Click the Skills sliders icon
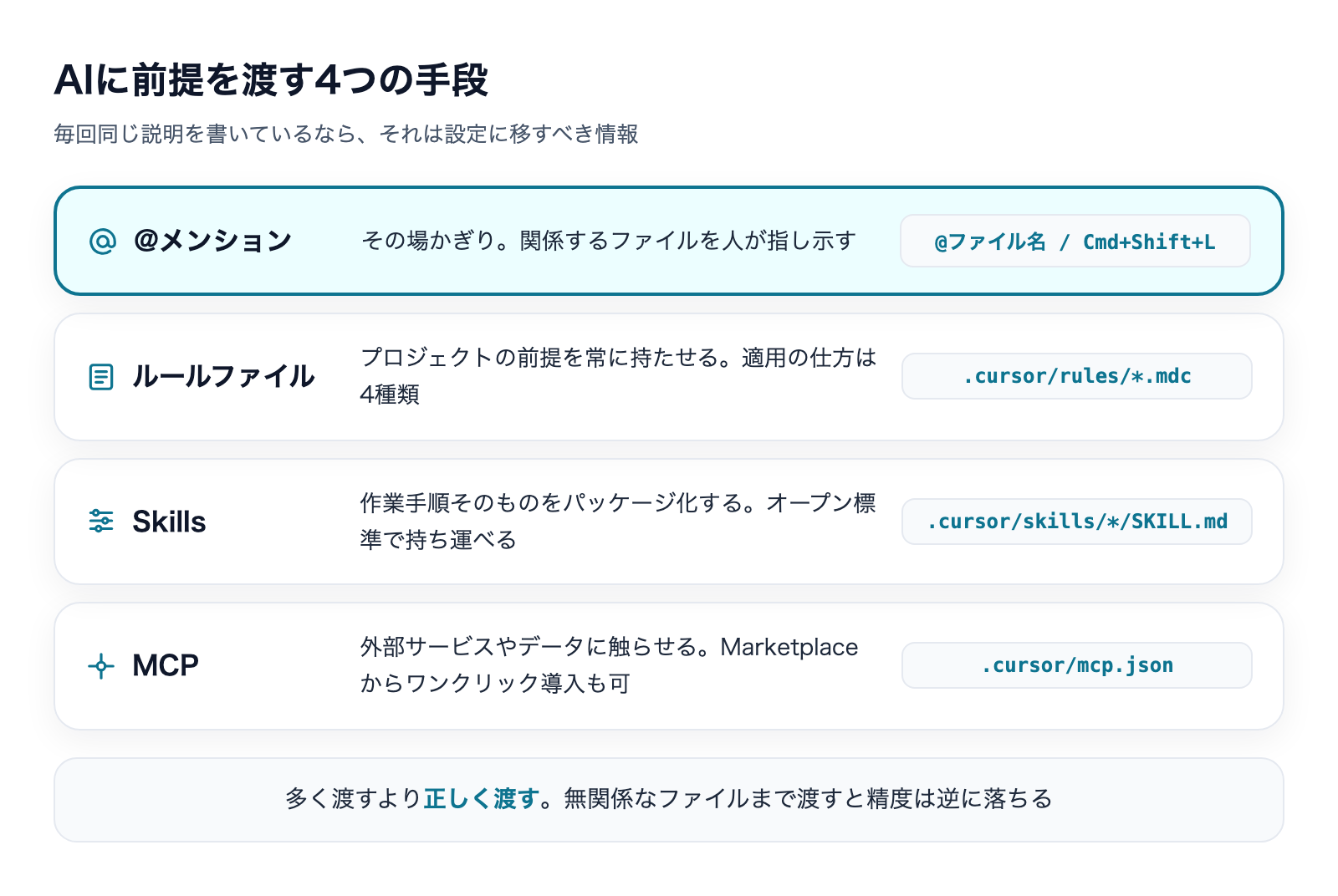This screenshot has height=896, width=1338. (101, 521)
